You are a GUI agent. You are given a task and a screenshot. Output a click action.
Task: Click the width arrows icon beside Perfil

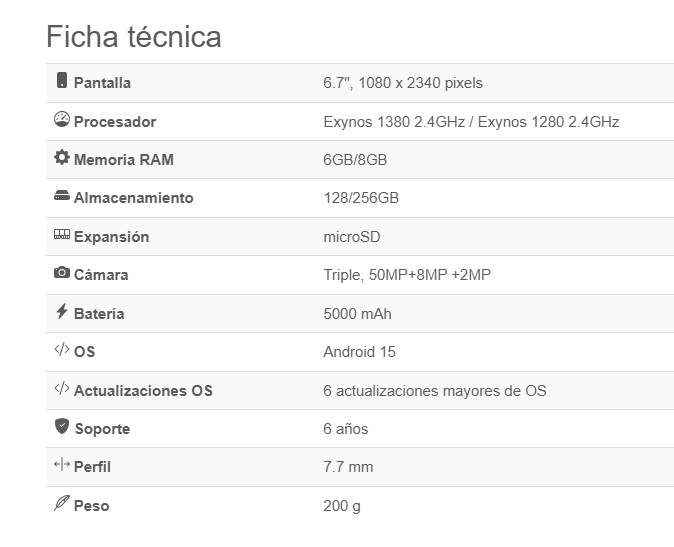point(62,464)
